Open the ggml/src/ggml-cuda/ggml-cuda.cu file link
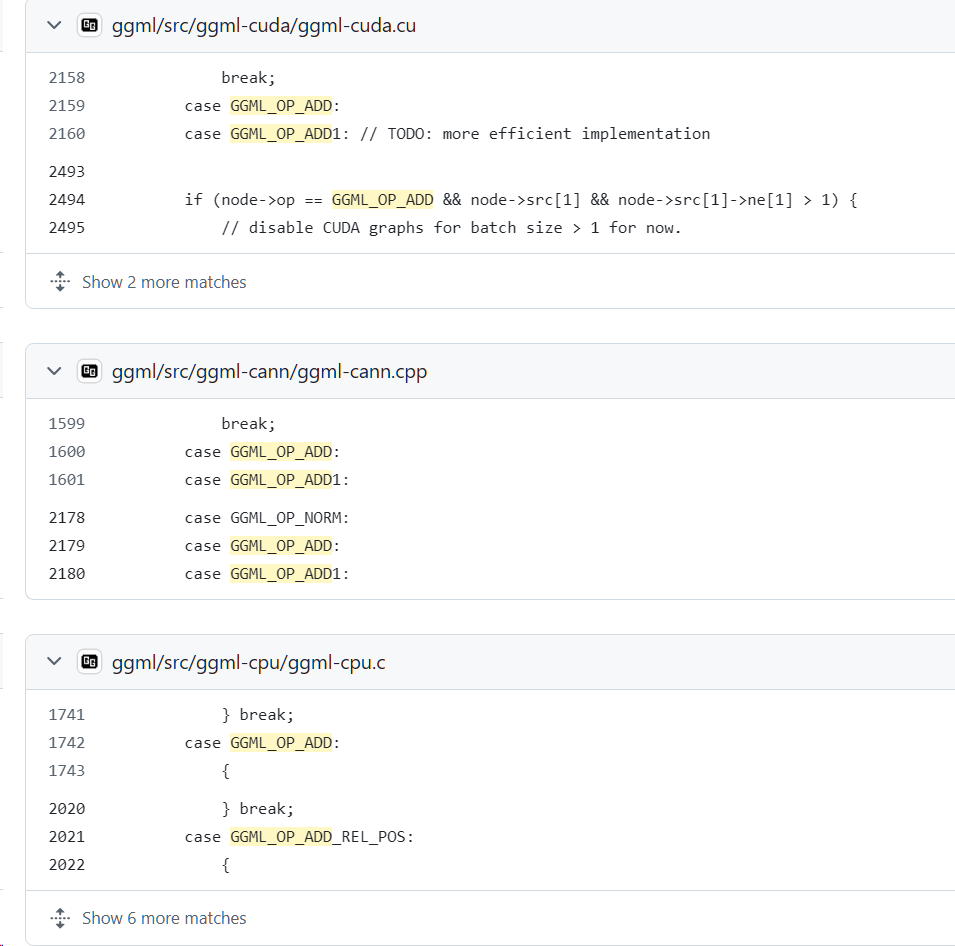The height and width of the screenshot is (946, 955). (x=262, y=25)
